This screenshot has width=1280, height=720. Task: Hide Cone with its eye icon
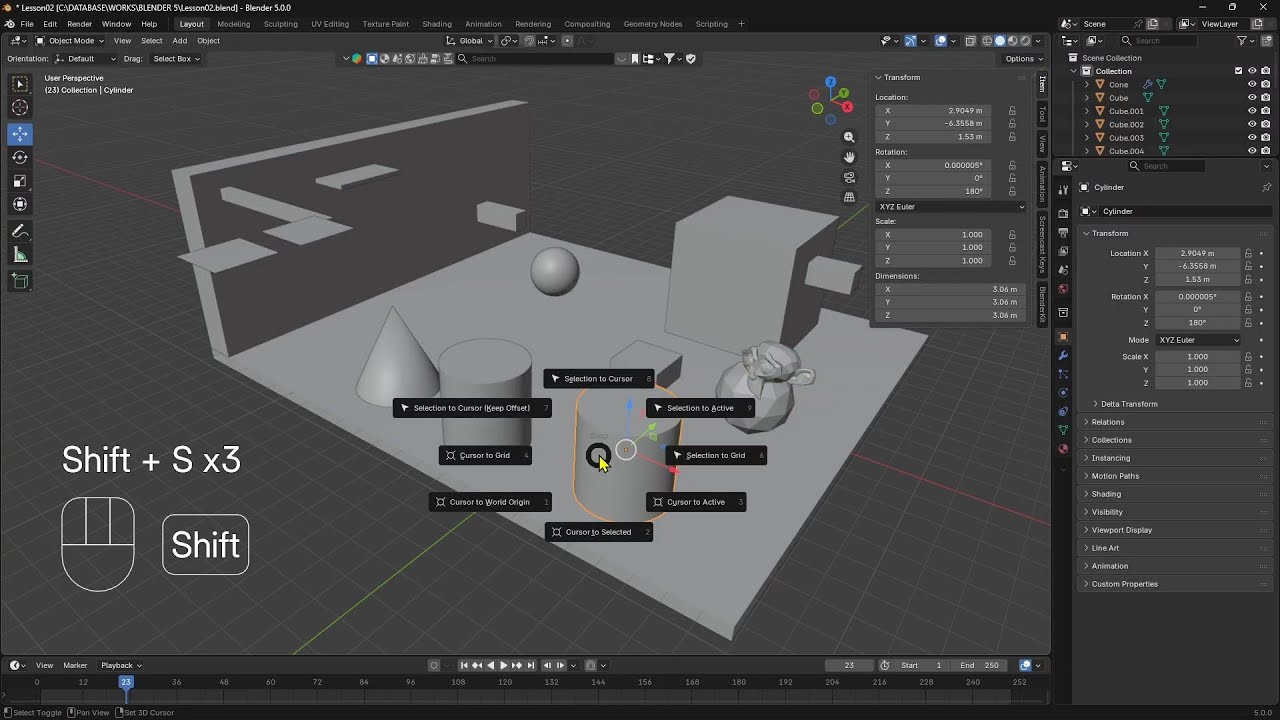tap(1252, 85)
